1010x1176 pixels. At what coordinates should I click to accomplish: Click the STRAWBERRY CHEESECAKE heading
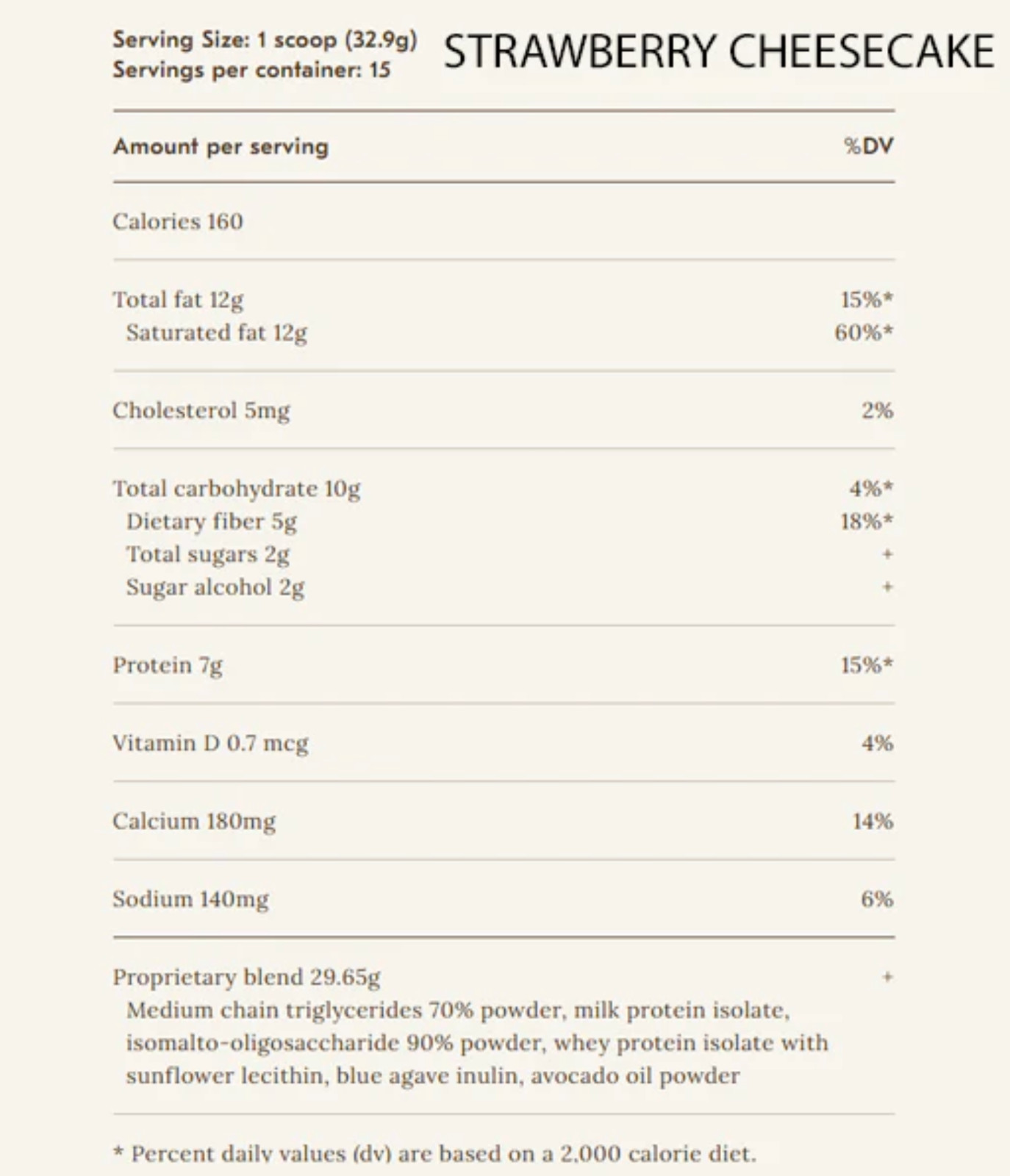tap(719, 51)
